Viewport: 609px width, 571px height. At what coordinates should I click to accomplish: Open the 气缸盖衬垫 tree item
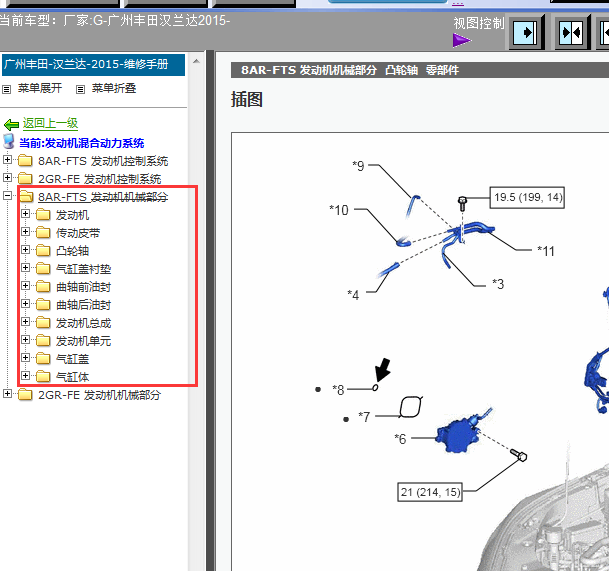point(84,269)
